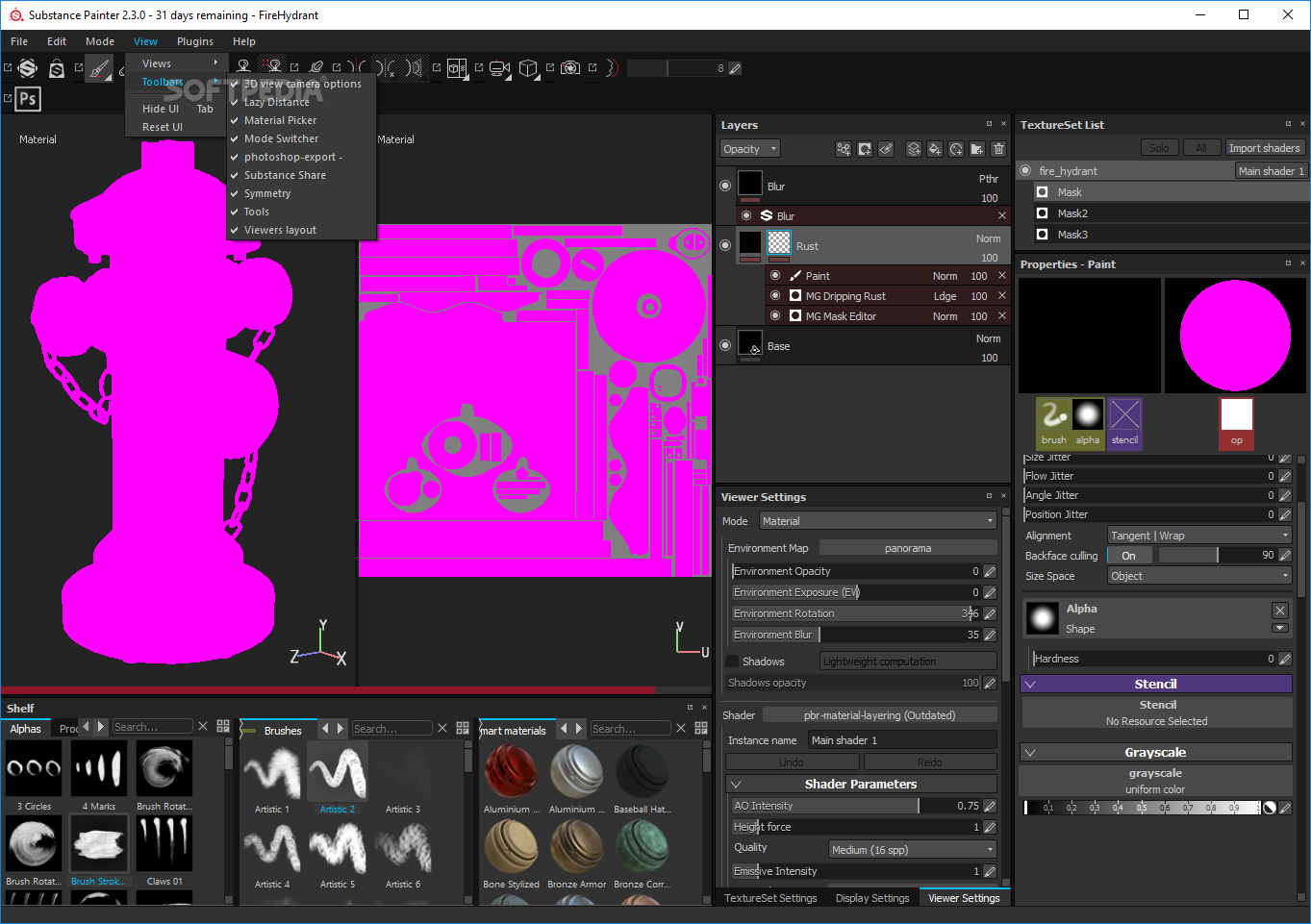This screenshot has width=1311, height=924.
Task: Enable the Shadows checkbox
Action: point(733,662)
